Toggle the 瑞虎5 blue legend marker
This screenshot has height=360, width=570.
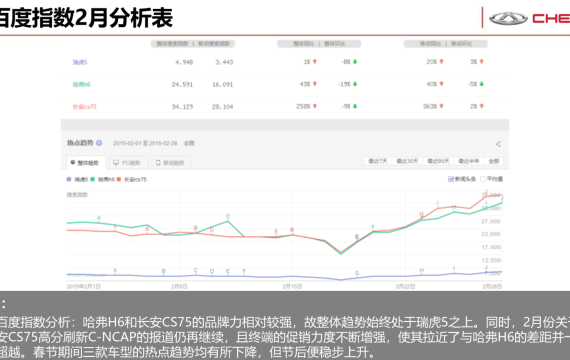click(69, 179)
